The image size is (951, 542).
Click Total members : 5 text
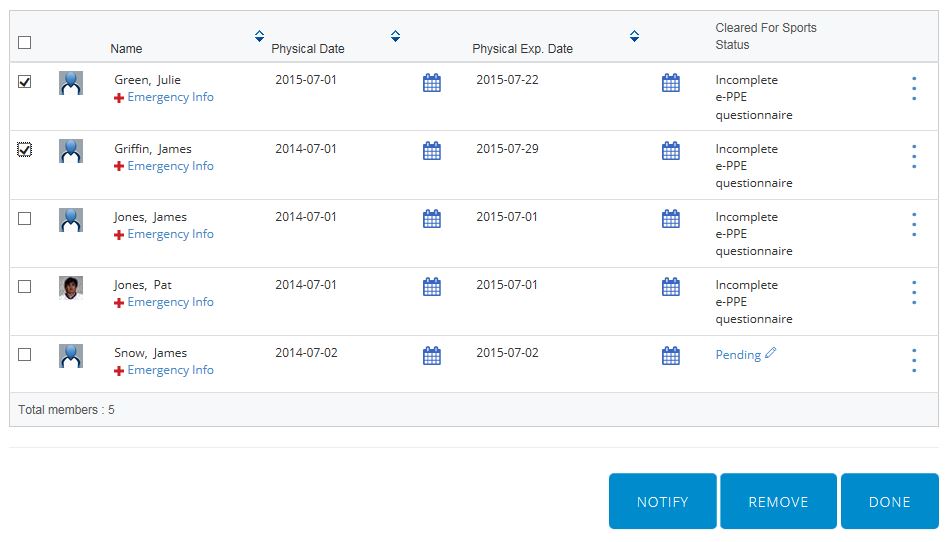[x=66, y=410]
